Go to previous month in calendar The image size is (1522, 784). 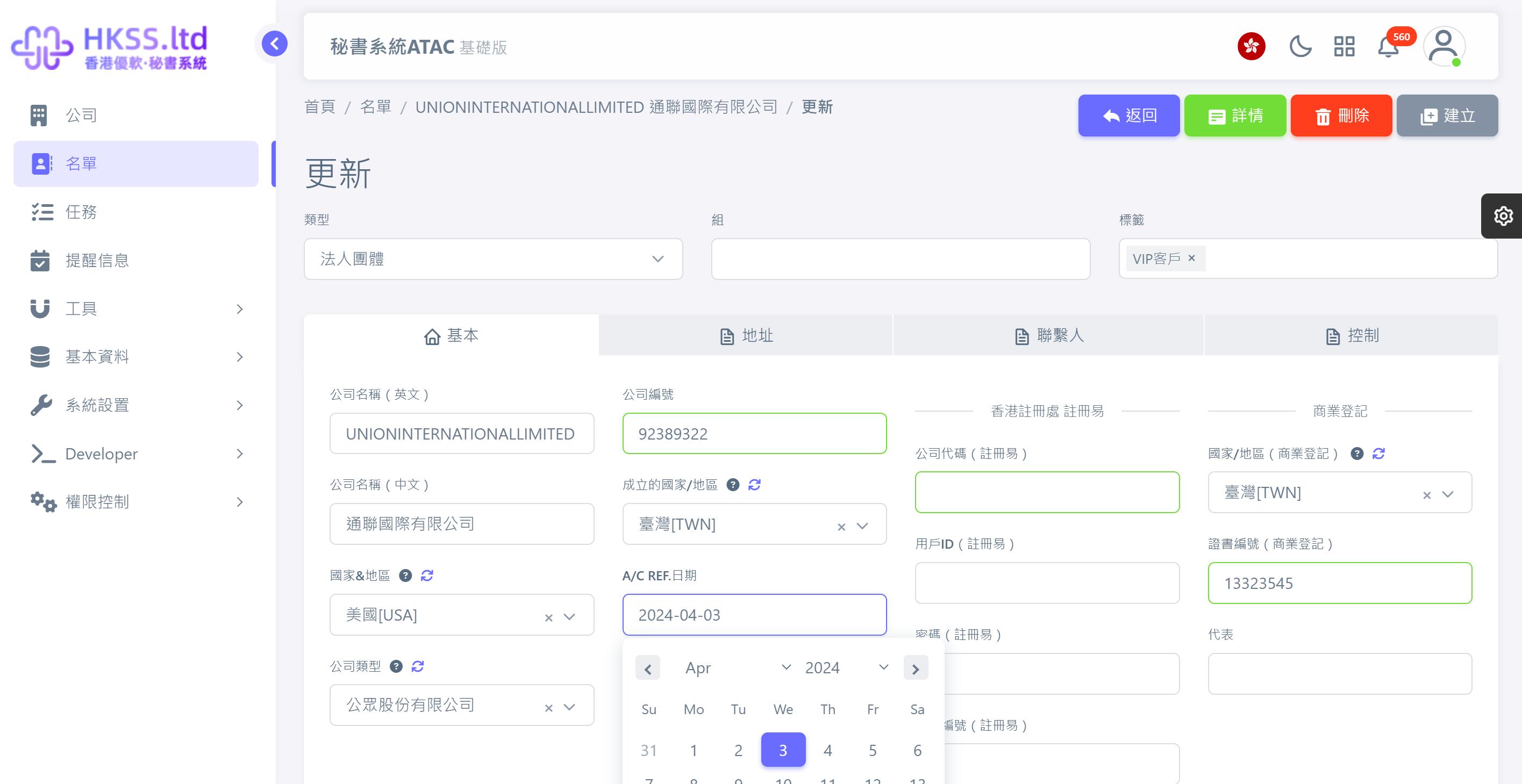coord(647,668)
